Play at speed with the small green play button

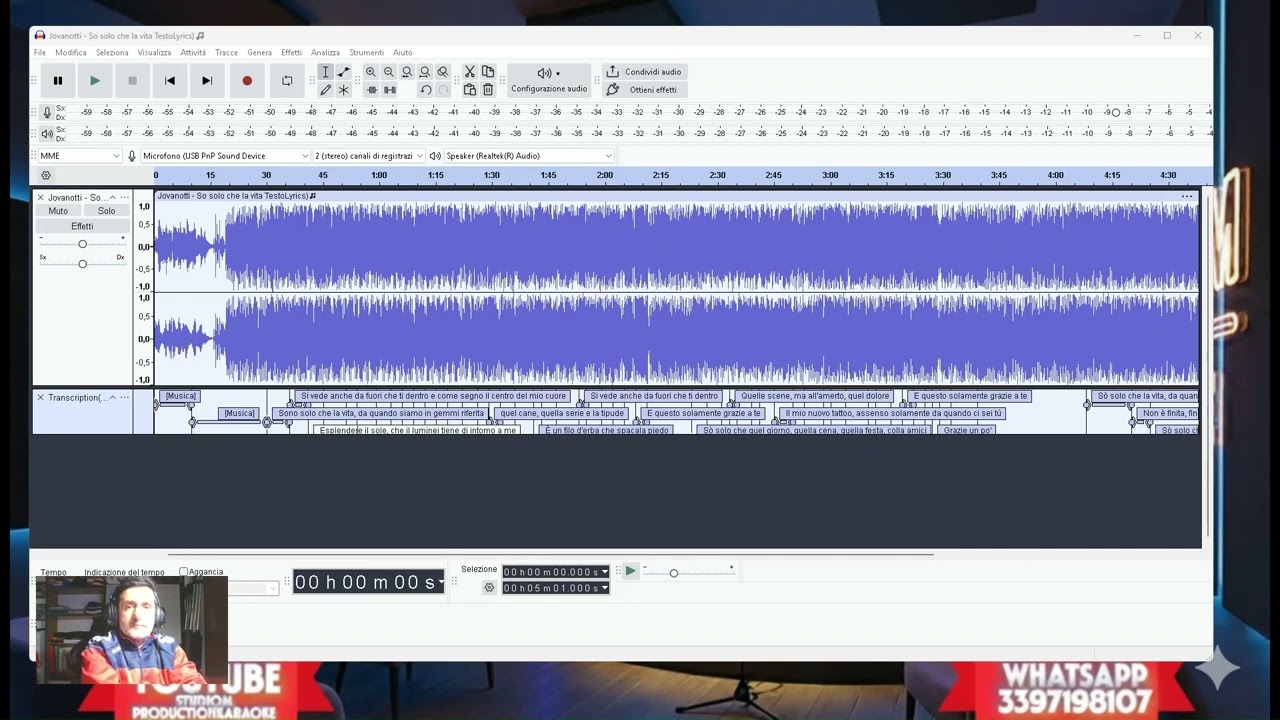pos(631,571)
